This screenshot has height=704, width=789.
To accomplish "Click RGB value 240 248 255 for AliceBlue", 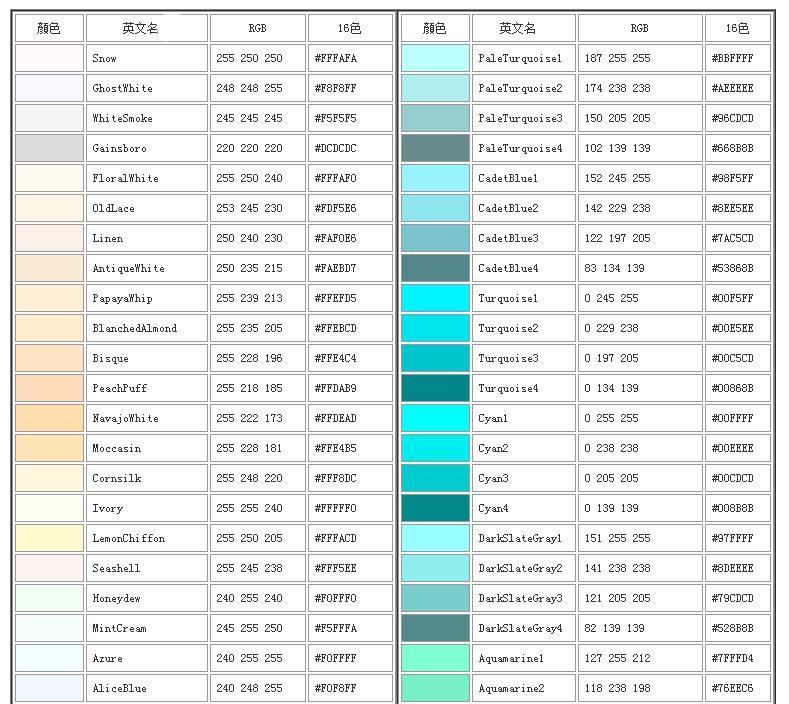I will 256,688.
